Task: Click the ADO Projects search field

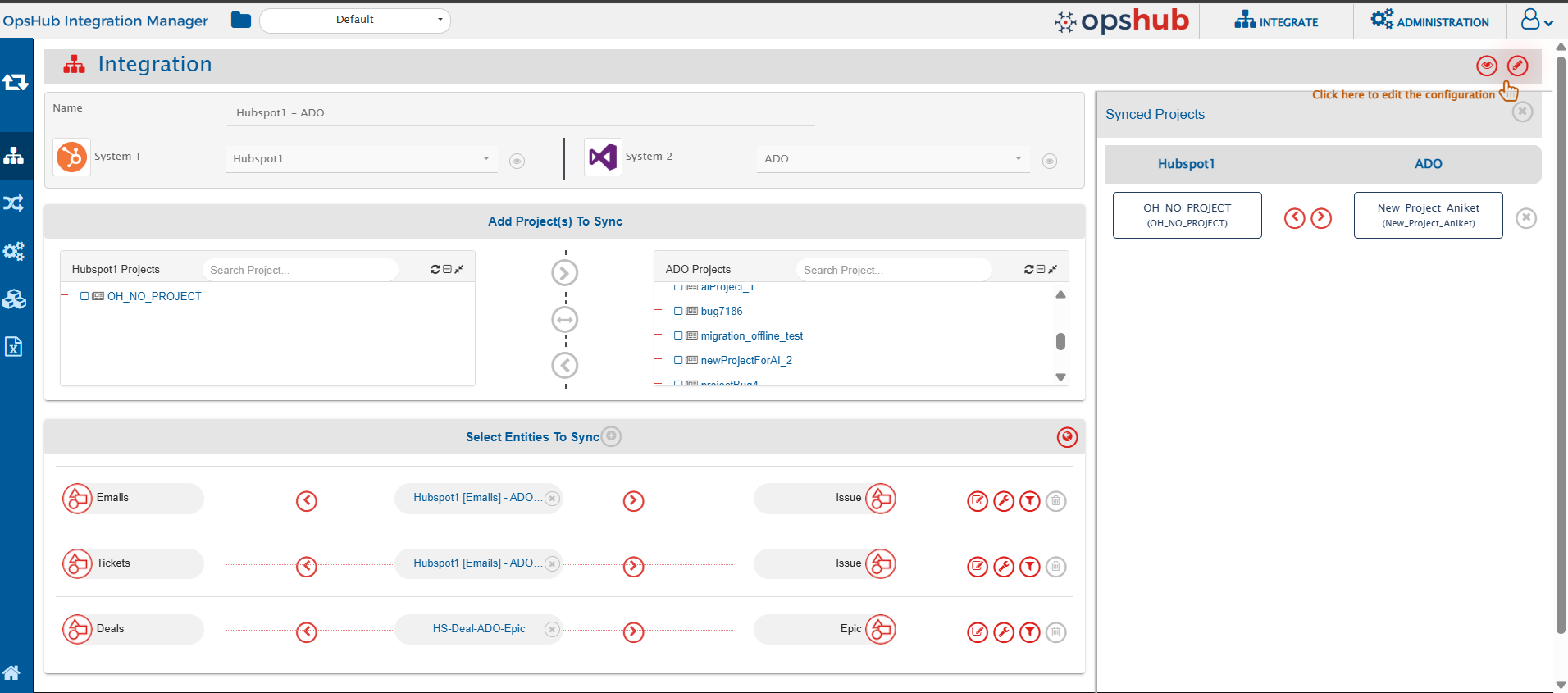Action: 892,270
